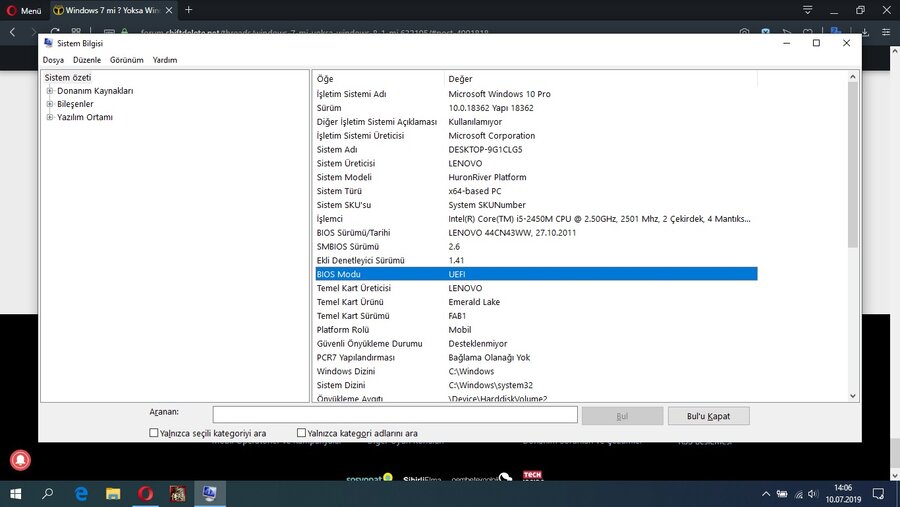Select the Ekli Denetleyici Sürümü row
Image resolution: width=900 pixels, height=507 pixels.
[536, 260]
